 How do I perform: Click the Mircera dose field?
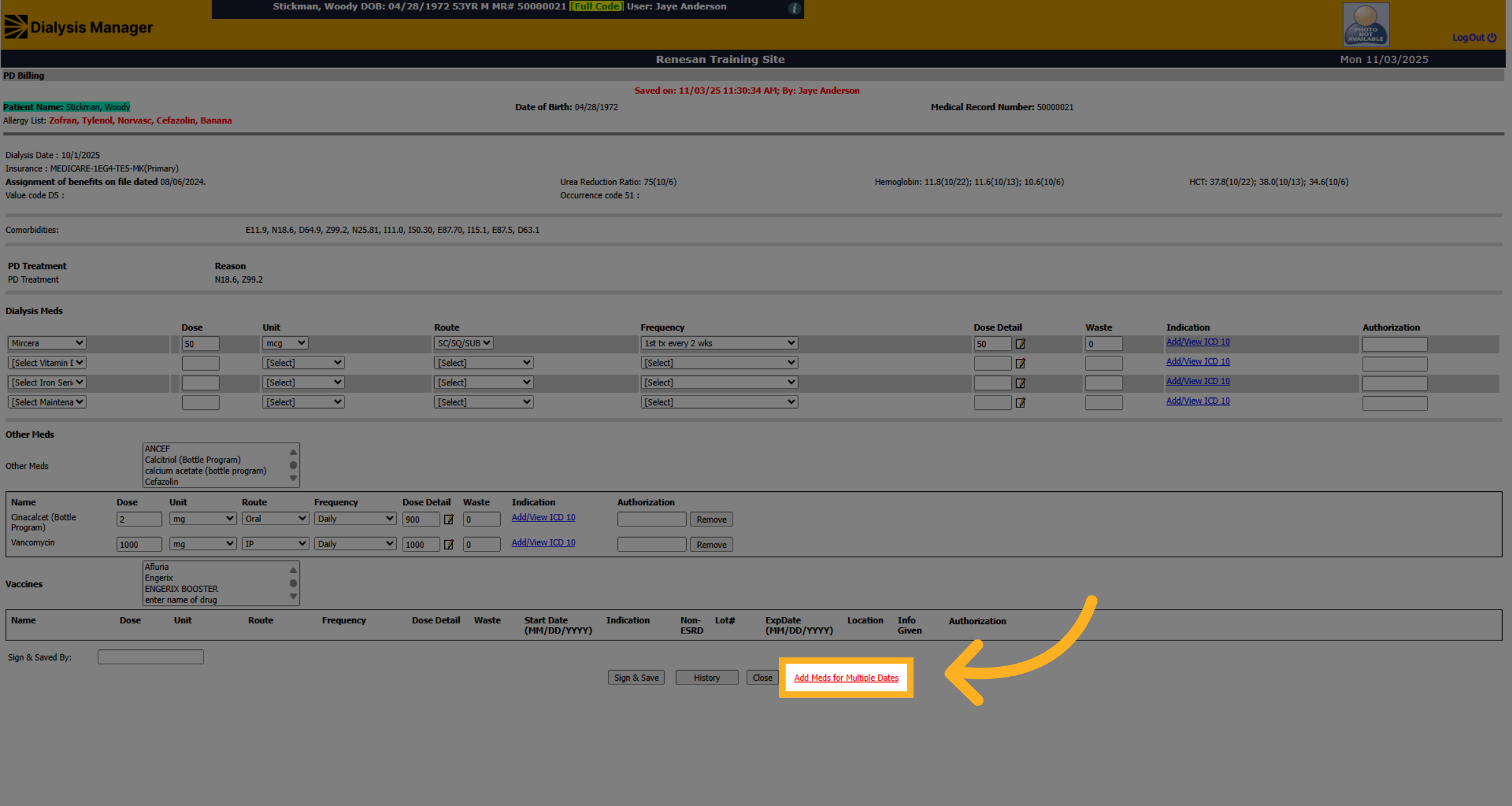[200, 344]
